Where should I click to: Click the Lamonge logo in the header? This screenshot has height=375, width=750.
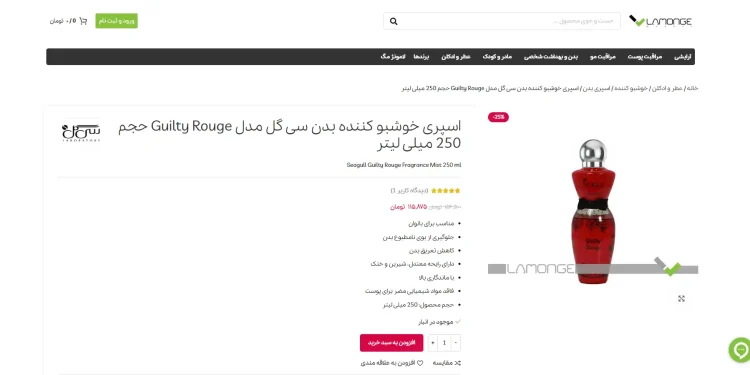click(660, 21)
